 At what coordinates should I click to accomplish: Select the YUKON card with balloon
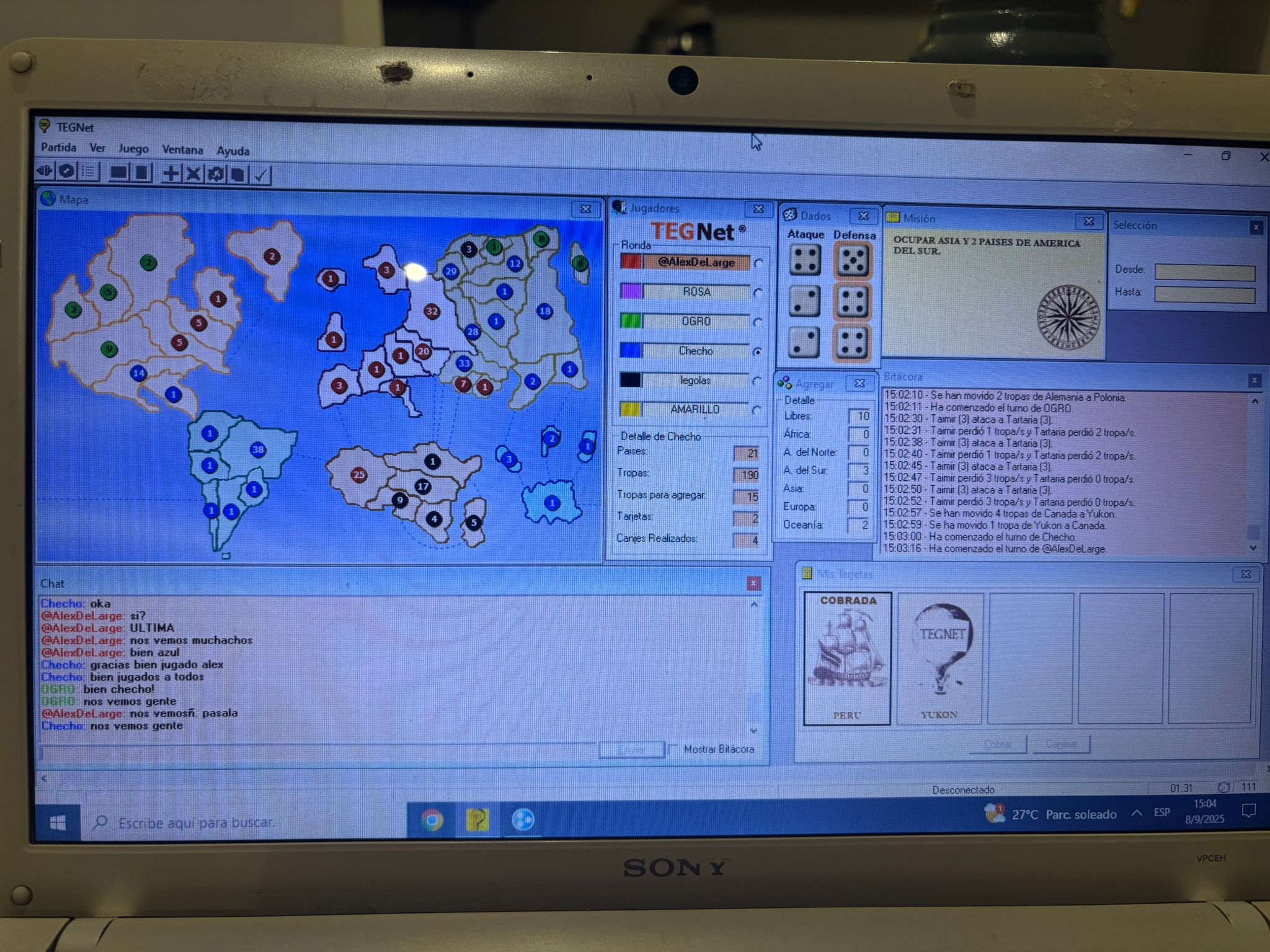click(940, 658)
